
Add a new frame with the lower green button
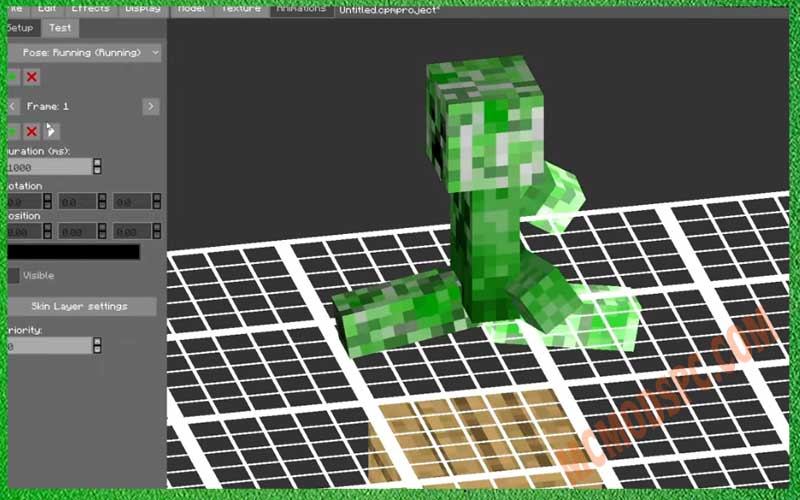(x=13, y=132)
